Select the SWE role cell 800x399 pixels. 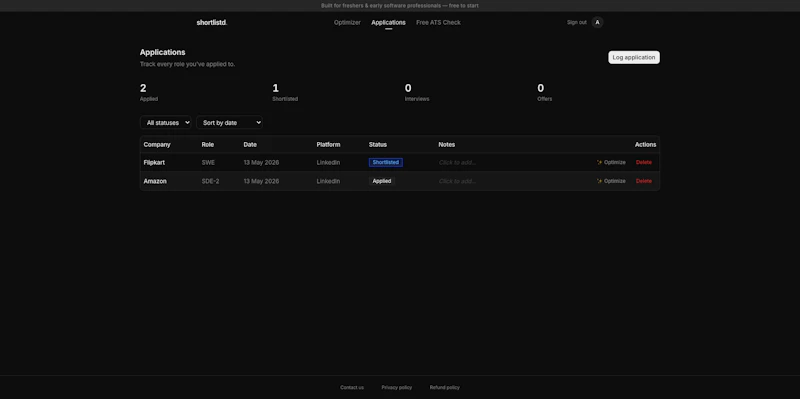pos(208,162)
